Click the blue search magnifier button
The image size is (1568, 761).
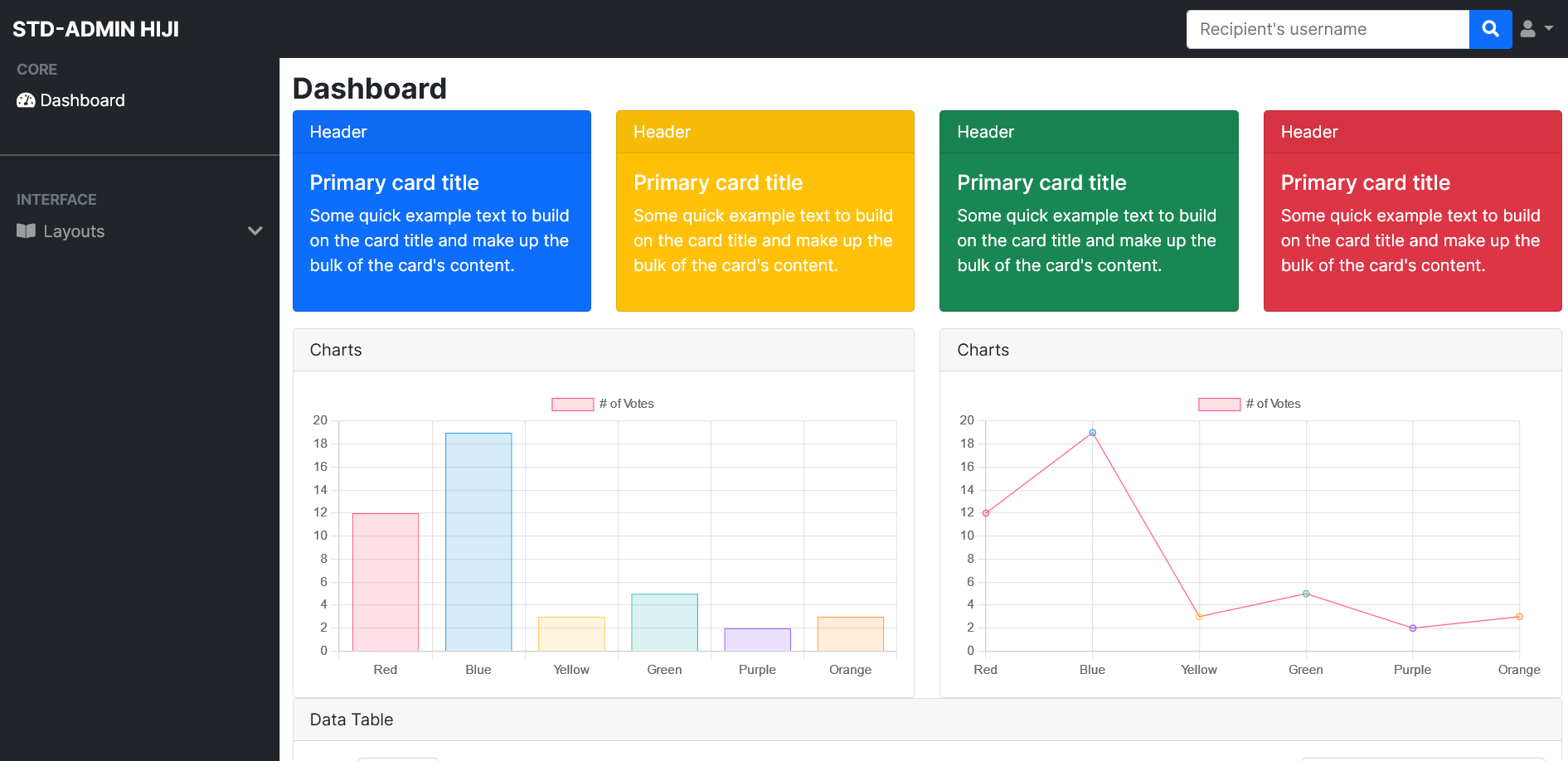[1490, 29]
